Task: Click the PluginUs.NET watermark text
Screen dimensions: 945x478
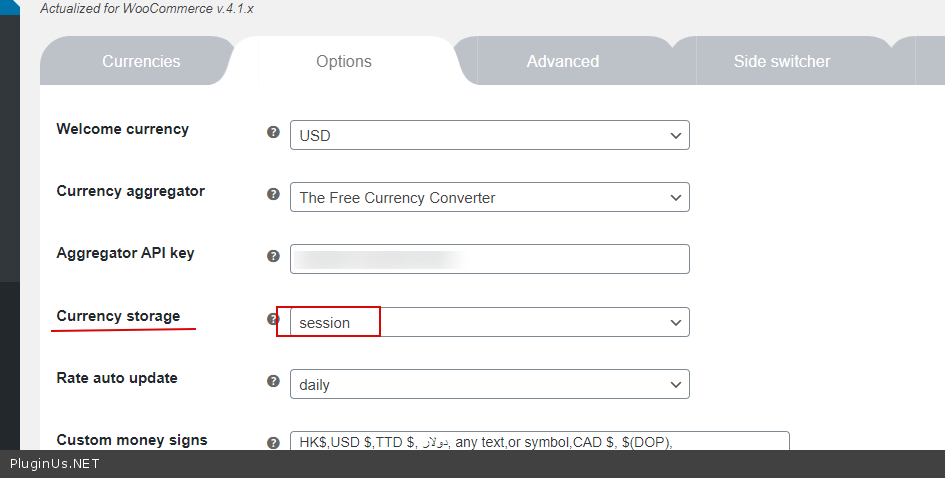Action: 55,464
